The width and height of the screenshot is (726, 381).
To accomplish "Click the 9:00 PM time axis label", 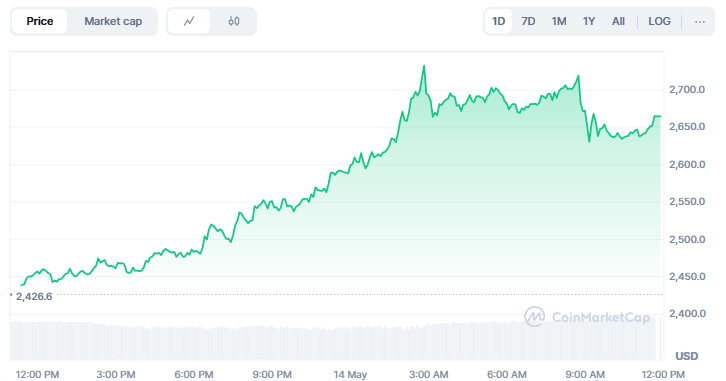I will (272, 375).
